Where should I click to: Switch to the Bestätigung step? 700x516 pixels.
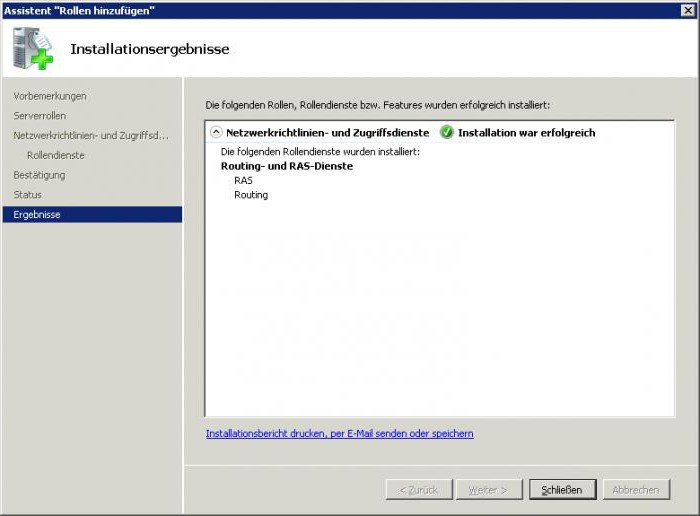(40, 175)
